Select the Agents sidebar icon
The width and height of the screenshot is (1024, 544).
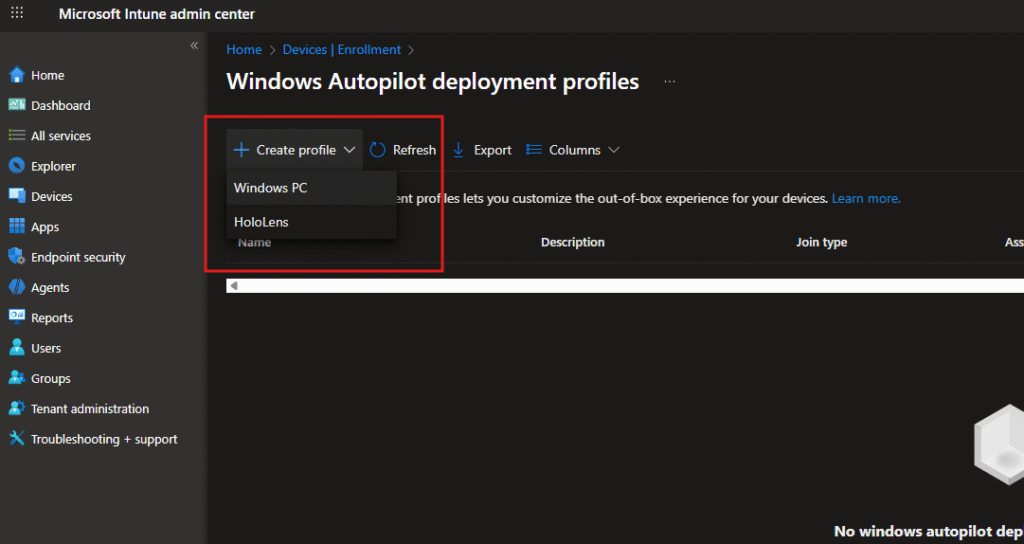pyautogui.click(x=17, y=287)
